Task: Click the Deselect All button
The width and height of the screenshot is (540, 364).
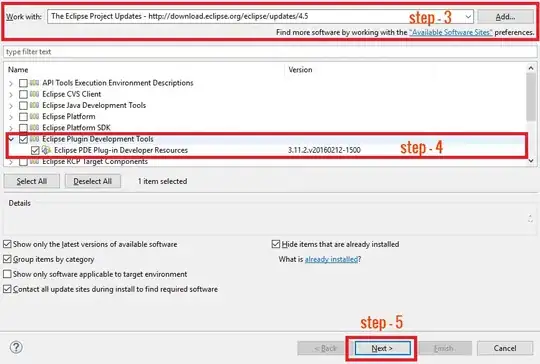Action: pos(93,181)
